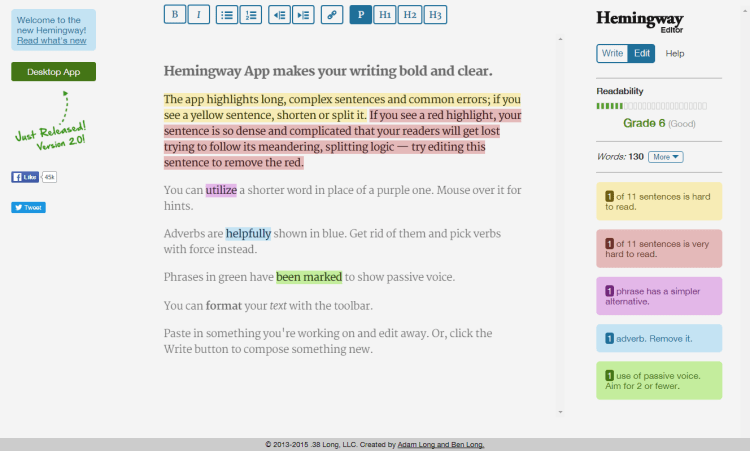Select the green passive voice card
Screen dimensions: 750x451
click(659, 381)
